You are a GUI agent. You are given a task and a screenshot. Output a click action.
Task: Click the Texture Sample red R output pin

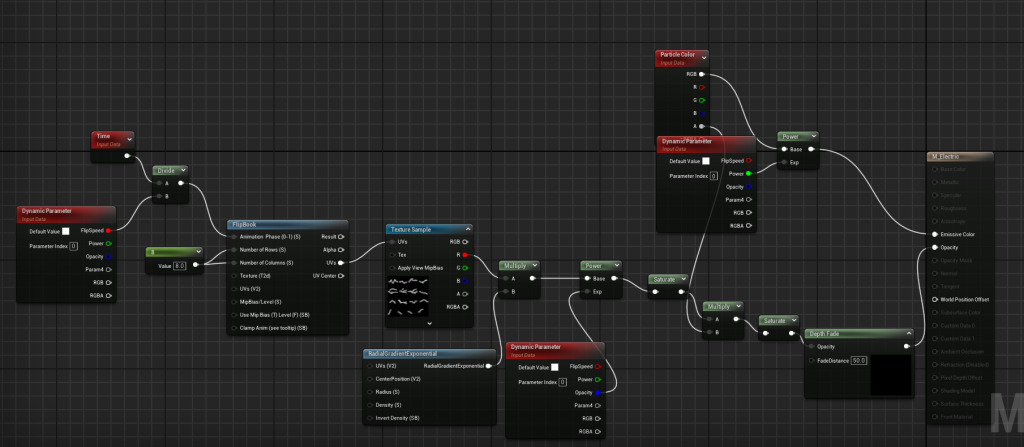(466, 256)
